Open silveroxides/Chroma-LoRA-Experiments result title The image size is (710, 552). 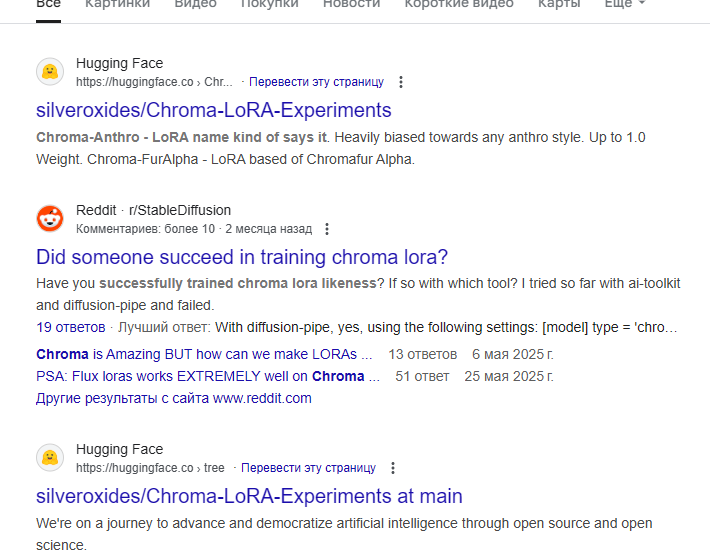[x=213, y=110]
